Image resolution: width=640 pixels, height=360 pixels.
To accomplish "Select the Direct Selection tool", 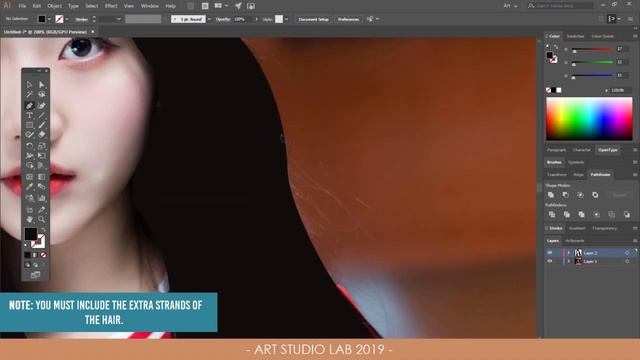I will [42, 84].
